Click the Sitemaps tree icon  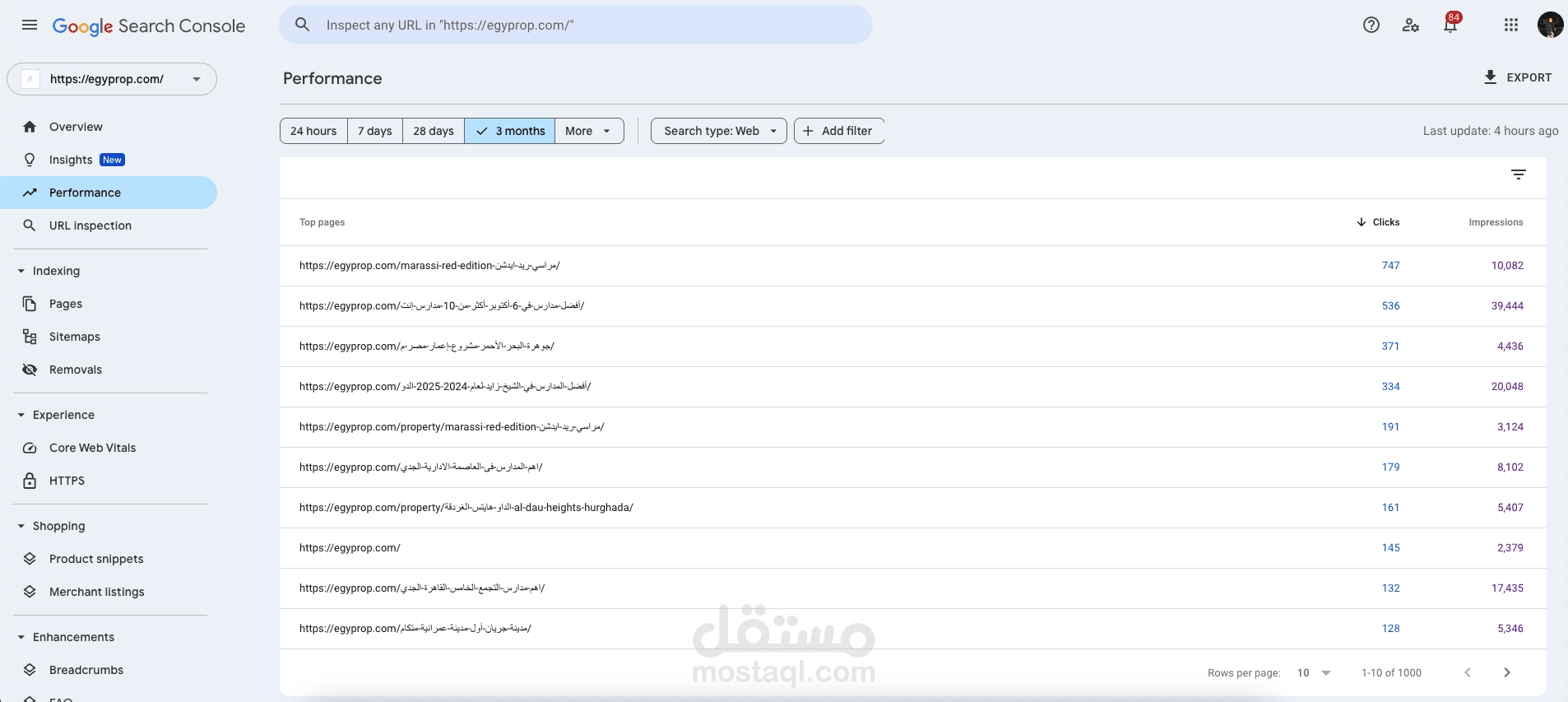click(x=30, y=337)
